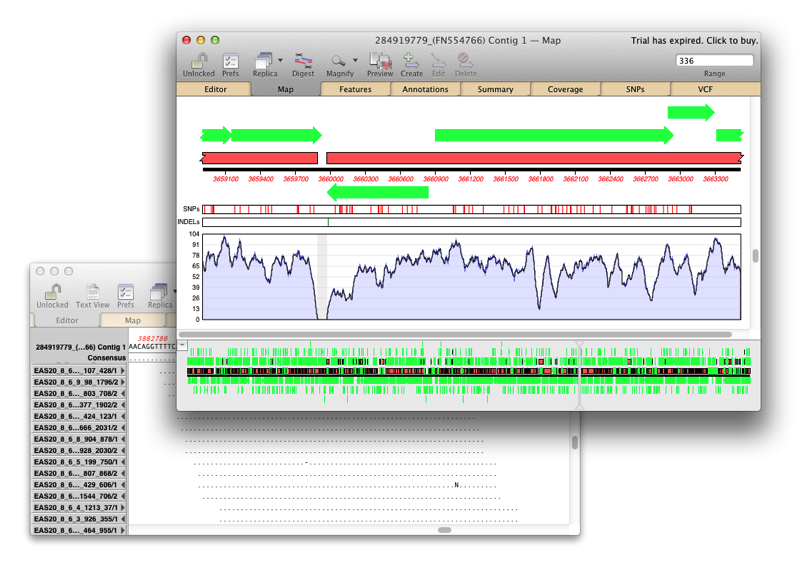The width and height of the screenshot is (800, 568).
Task: Click the '284919779_(...66) Contig 1' label
Action: pyautogui.click(x=80, y=347)
